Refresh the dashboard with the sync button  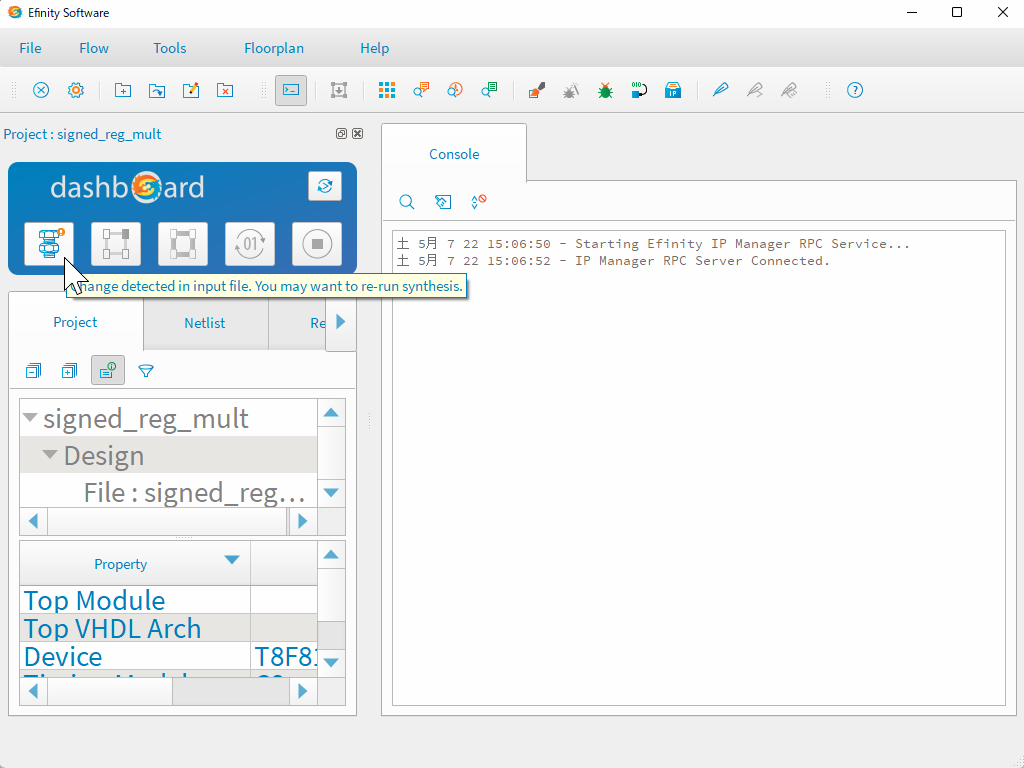(325, 186)
